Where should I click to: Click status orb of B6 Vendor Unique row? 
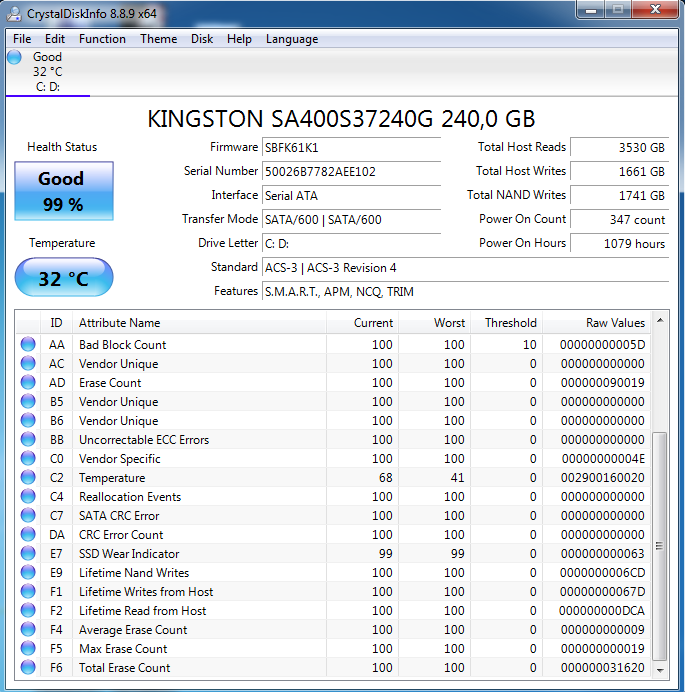(x=28, y=420)
